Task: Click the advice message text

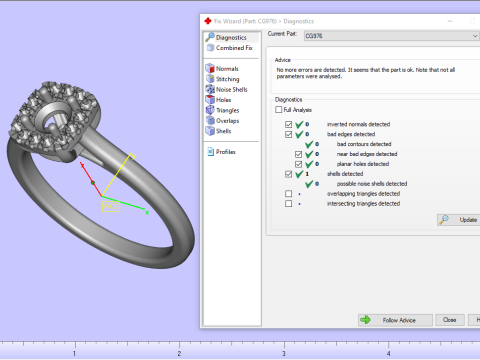Action: pyautogui.click(x=366, y=73)
